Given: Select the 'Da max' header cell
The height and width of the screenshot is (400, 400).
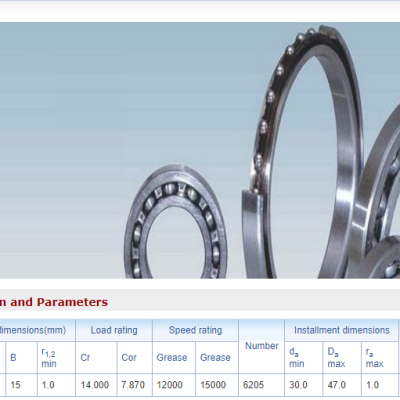Looking at the screenshot, I should [x=342, y=357].
